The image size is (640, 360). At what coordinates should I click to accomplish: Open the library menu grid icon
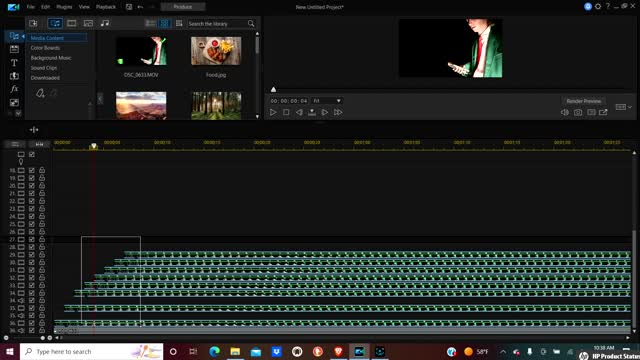[x=179, y=23]
